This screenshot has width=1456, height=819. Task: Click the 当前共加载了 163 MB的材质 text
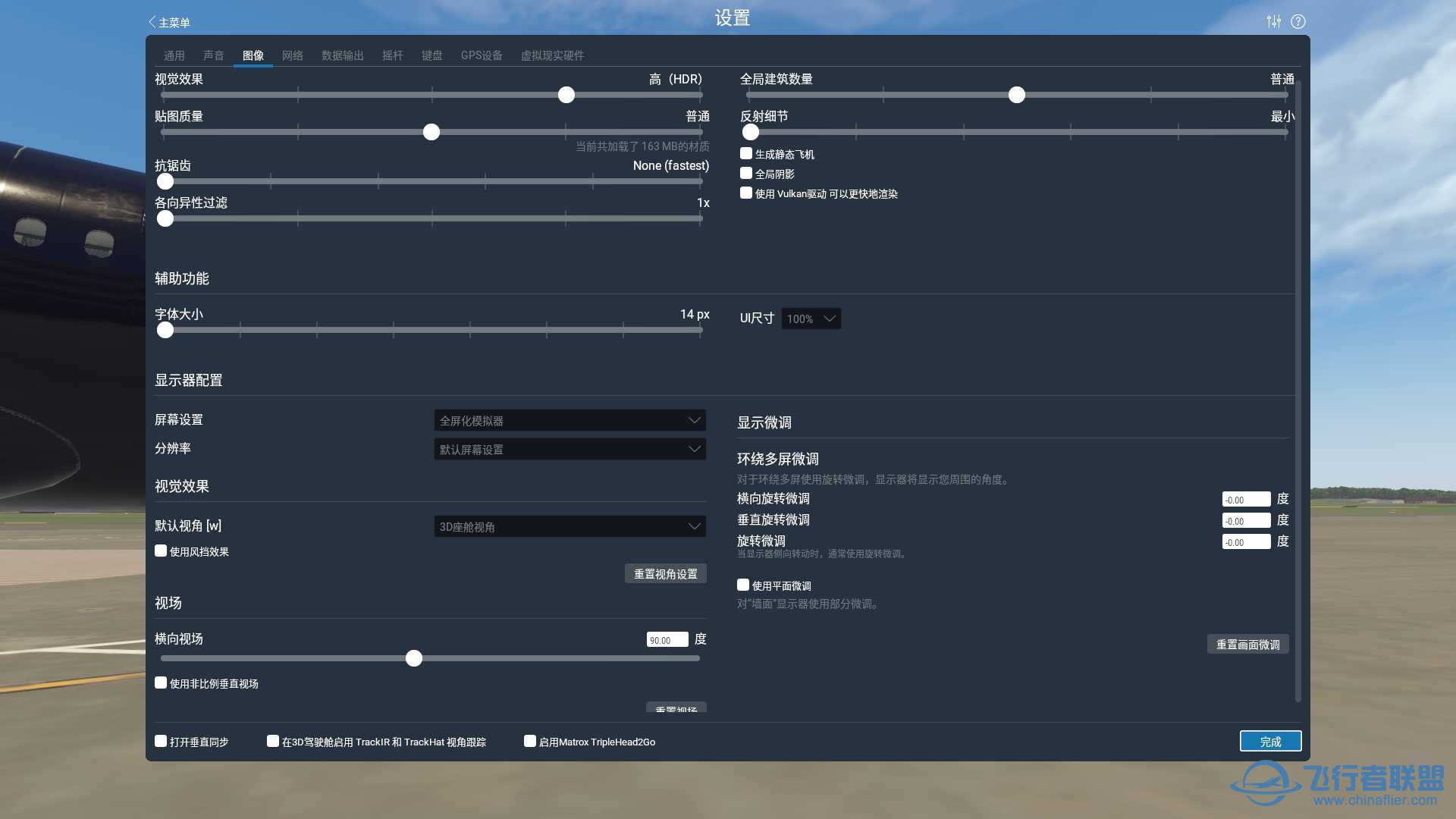(x=642, y=146)
